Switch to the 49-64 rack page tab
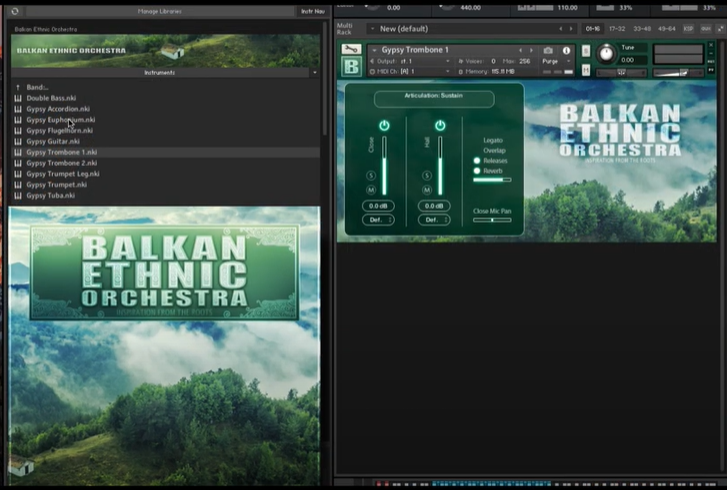Viewport: 727px width, 490px height. coord(667,29)
